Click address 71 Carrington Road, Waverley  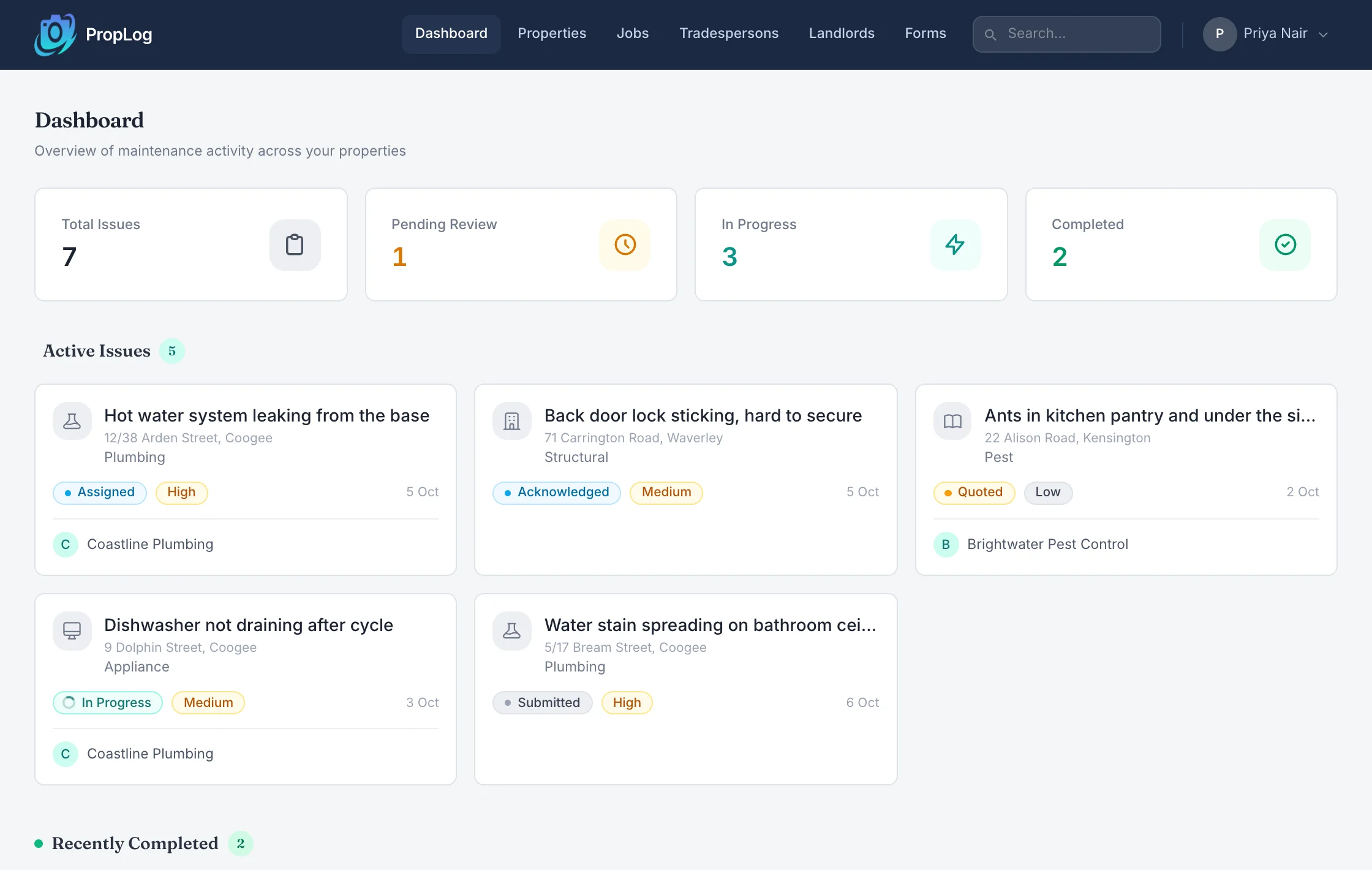(x=633, y=438)
